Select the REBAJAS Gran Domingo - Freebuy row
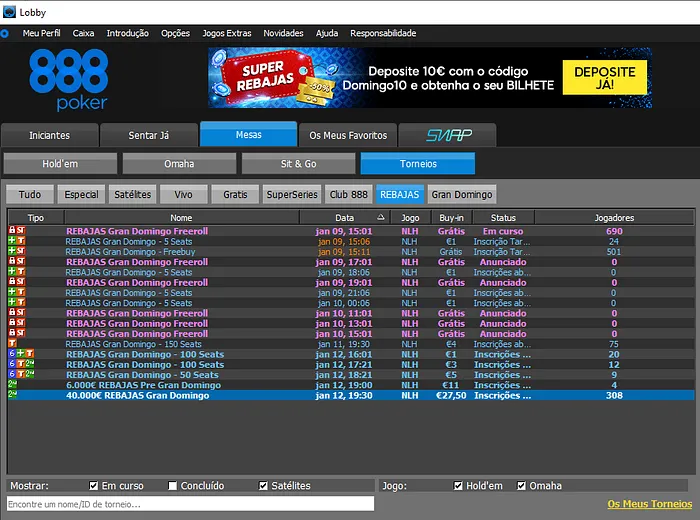This screenshot has height=520, width=700. [351, 251]
